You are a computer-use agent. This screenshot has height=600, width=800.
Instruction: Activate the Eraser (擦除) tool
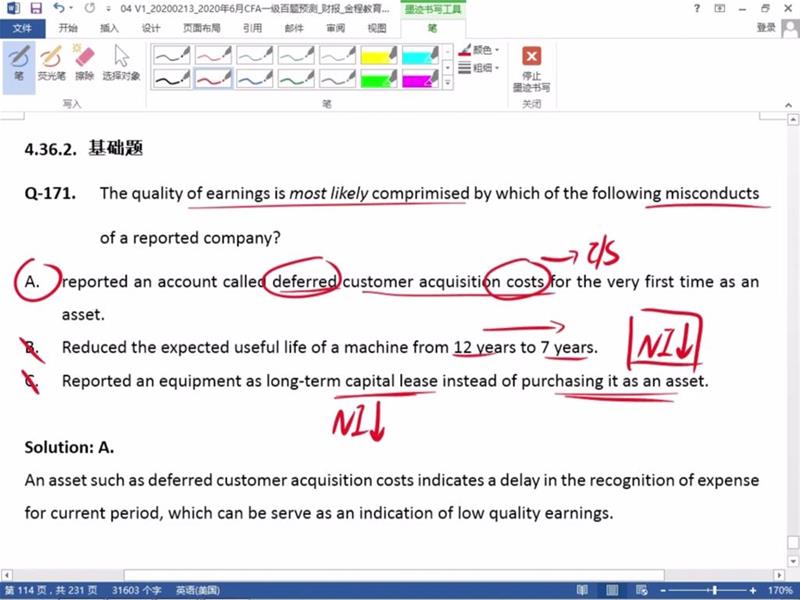pos(85,62)
